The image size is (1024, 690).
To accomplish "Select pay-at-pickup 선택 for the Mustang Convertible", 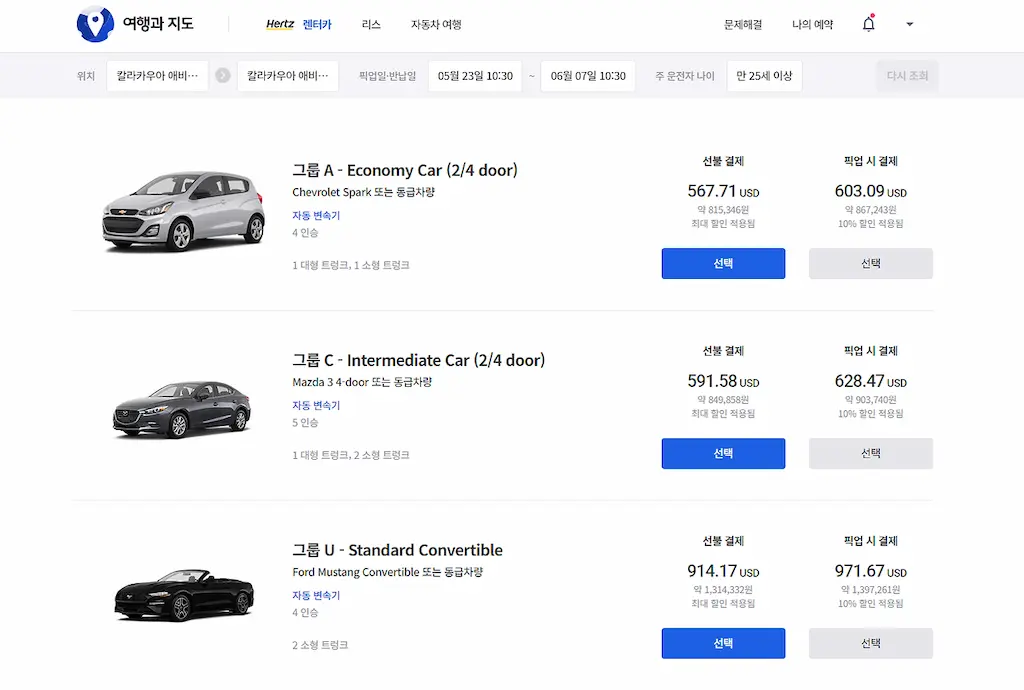I will point(870,643).
